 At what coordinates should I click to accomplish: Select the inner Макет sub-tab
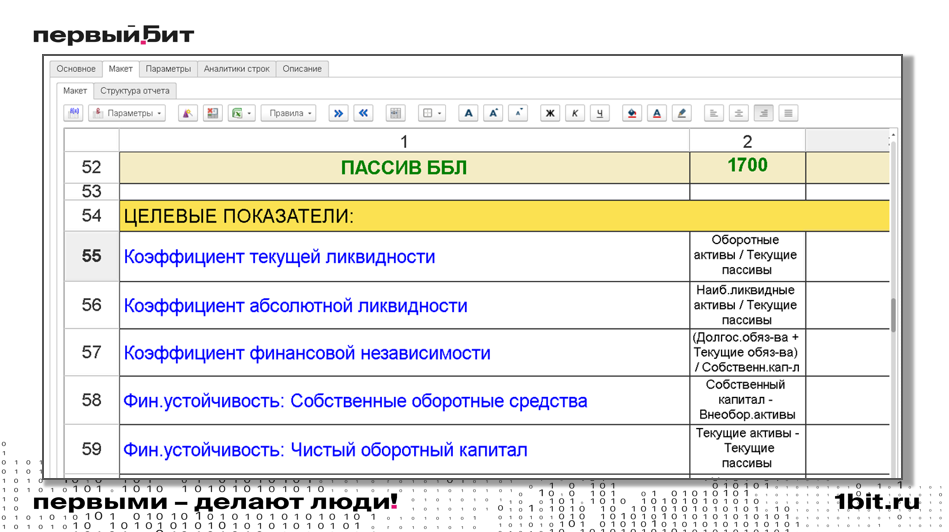click(75, 91)
